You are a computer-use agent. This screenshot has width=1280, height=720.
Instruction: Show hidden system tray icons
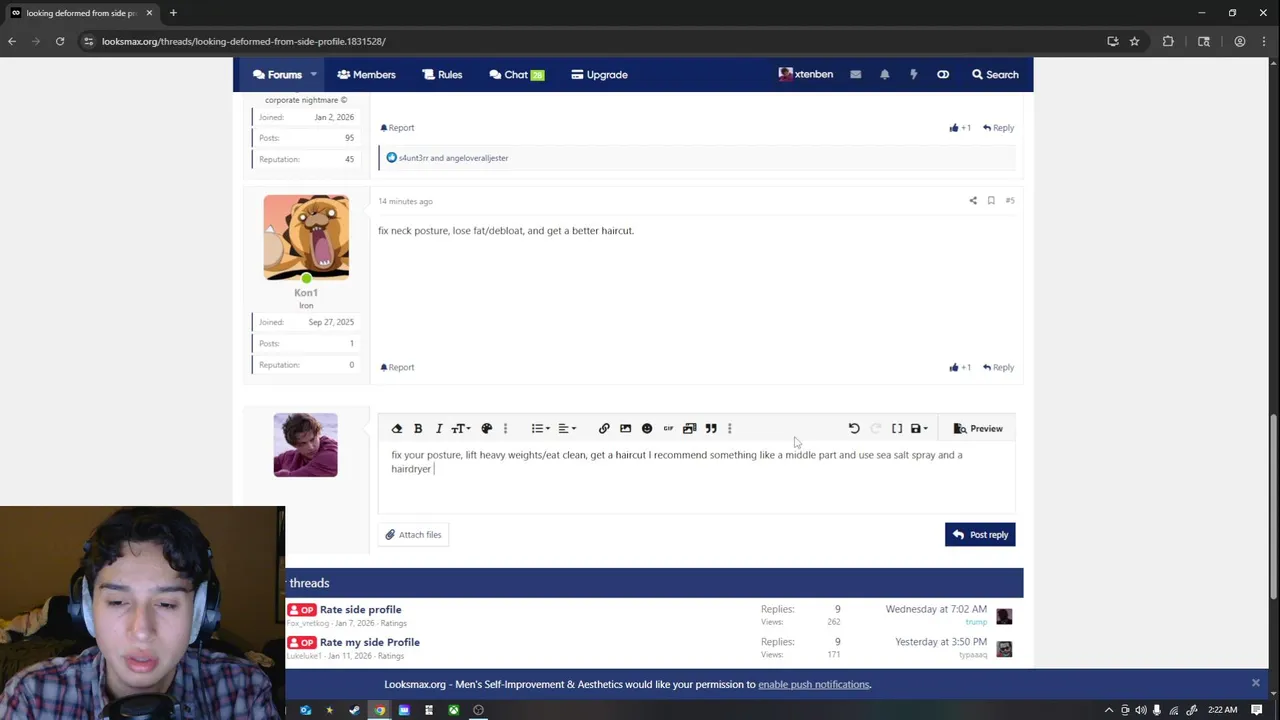pyautogui.click(x=1108, y=710)
